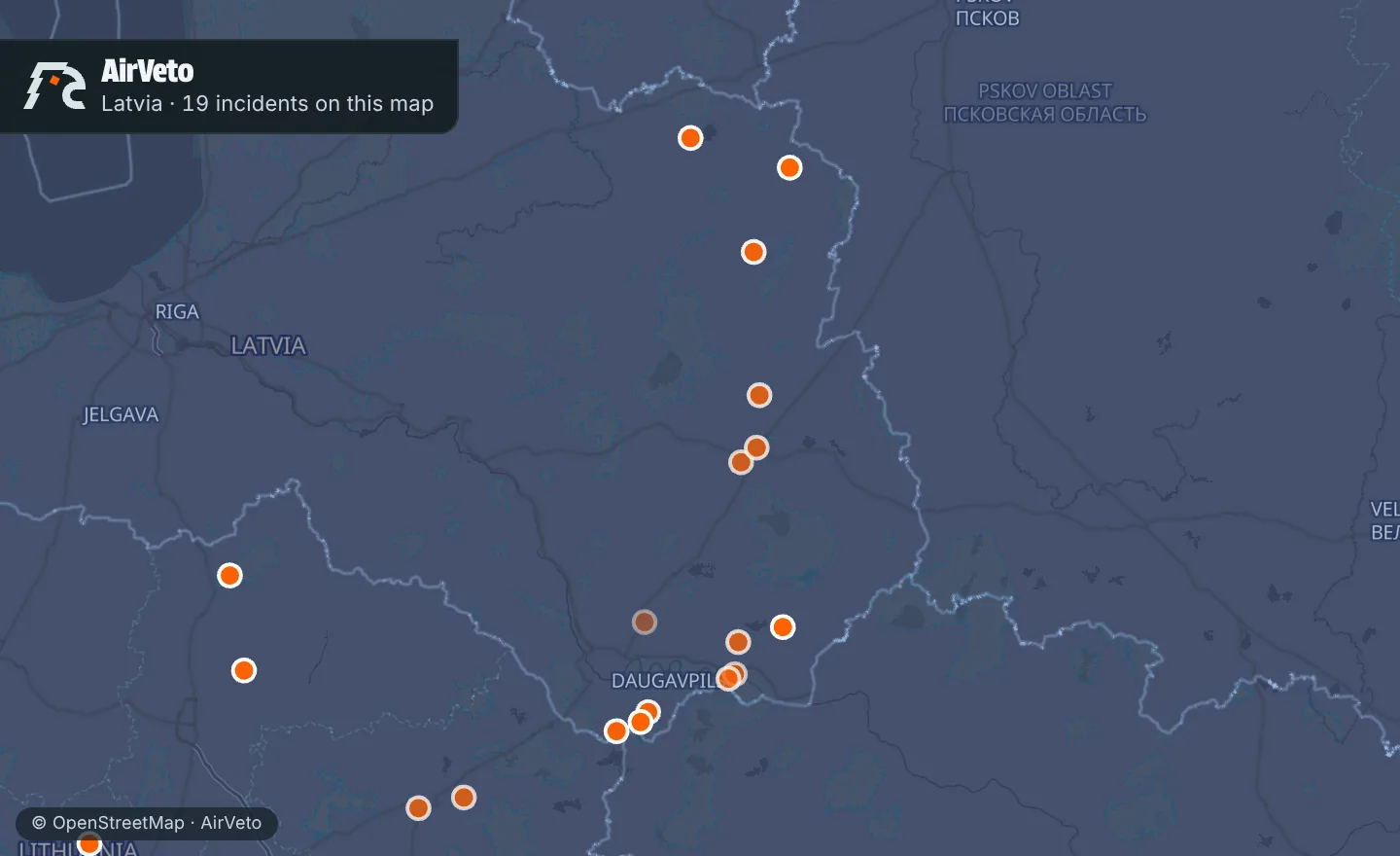Select the greyish faded marker north-west of the Daugavpils label

click(645, 622)
